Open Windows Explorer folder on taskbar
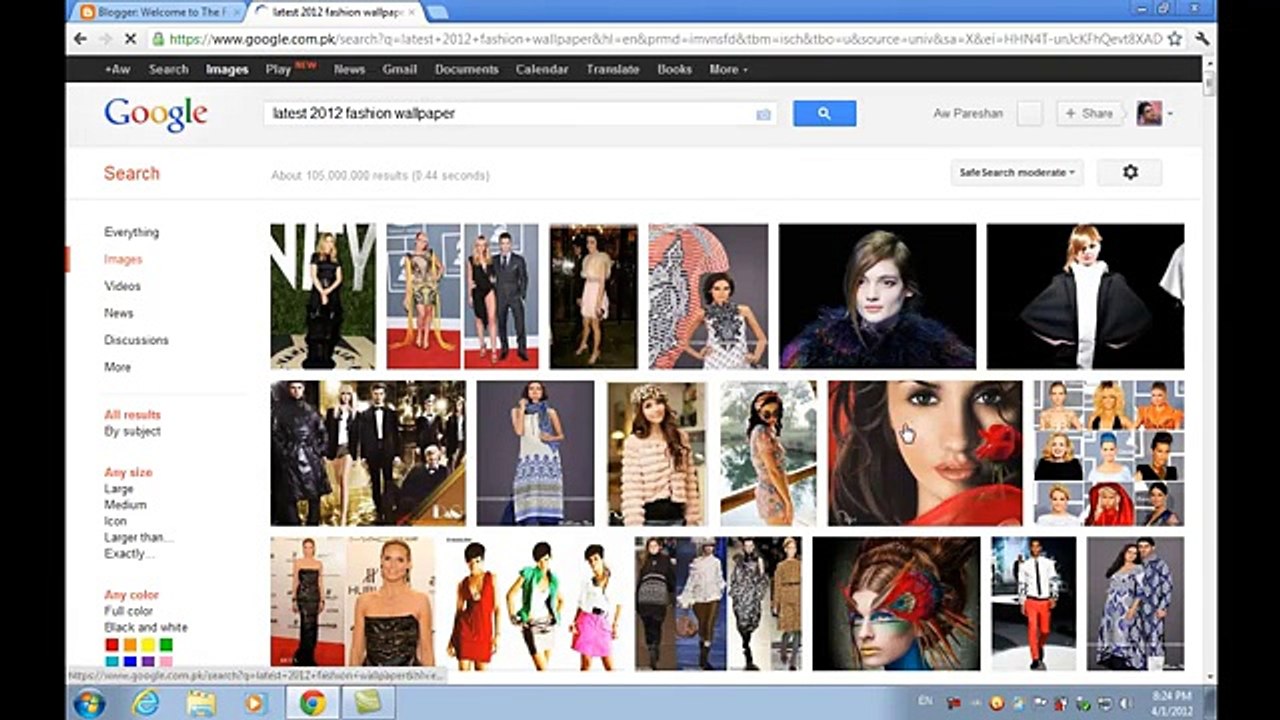The width and height of the screenshot is (1280, 720). pos(201,703)
